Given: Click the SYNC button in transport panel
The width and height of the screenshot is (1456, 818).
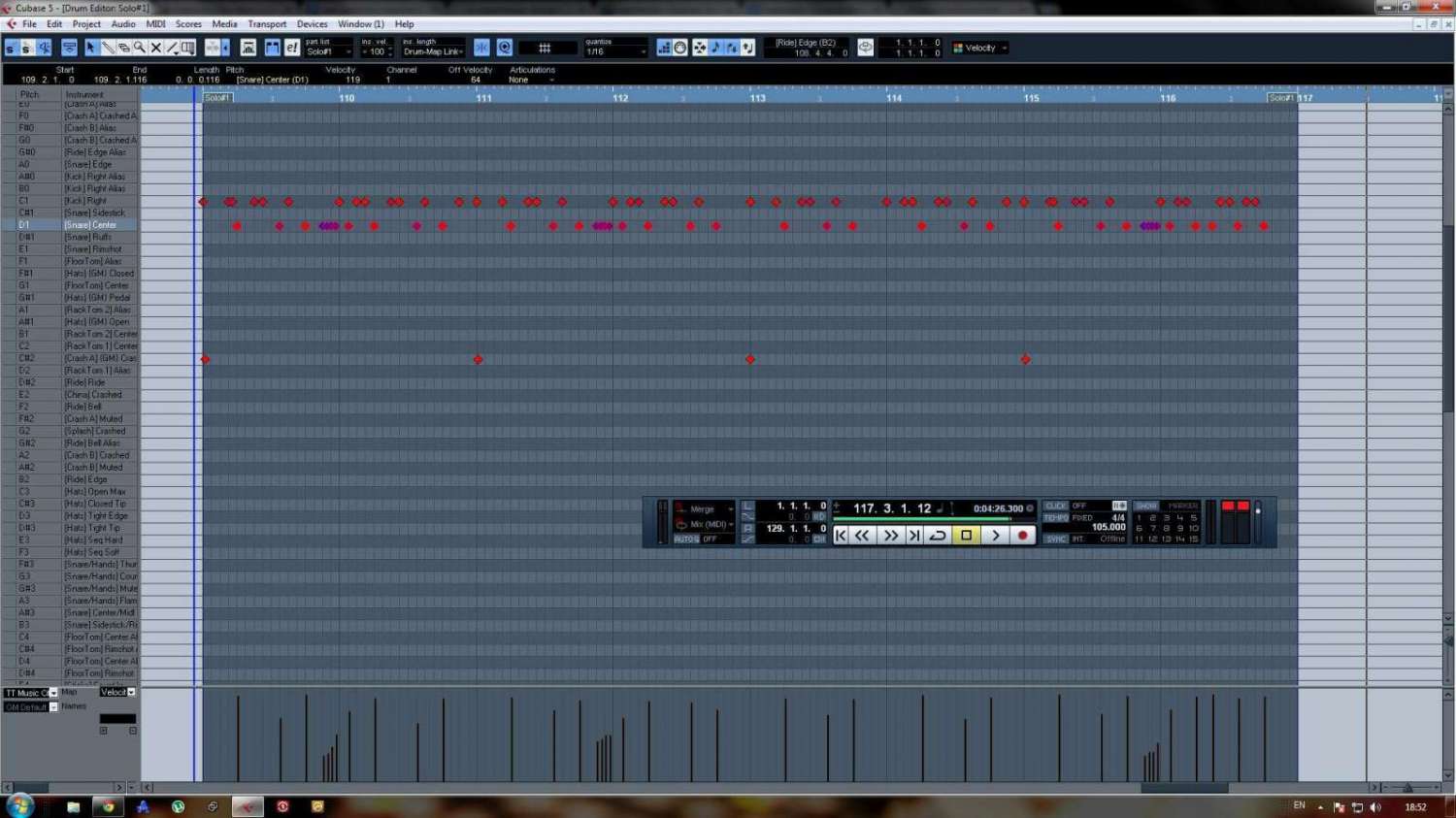Looking at the screenshot, I should point(1055,539).
